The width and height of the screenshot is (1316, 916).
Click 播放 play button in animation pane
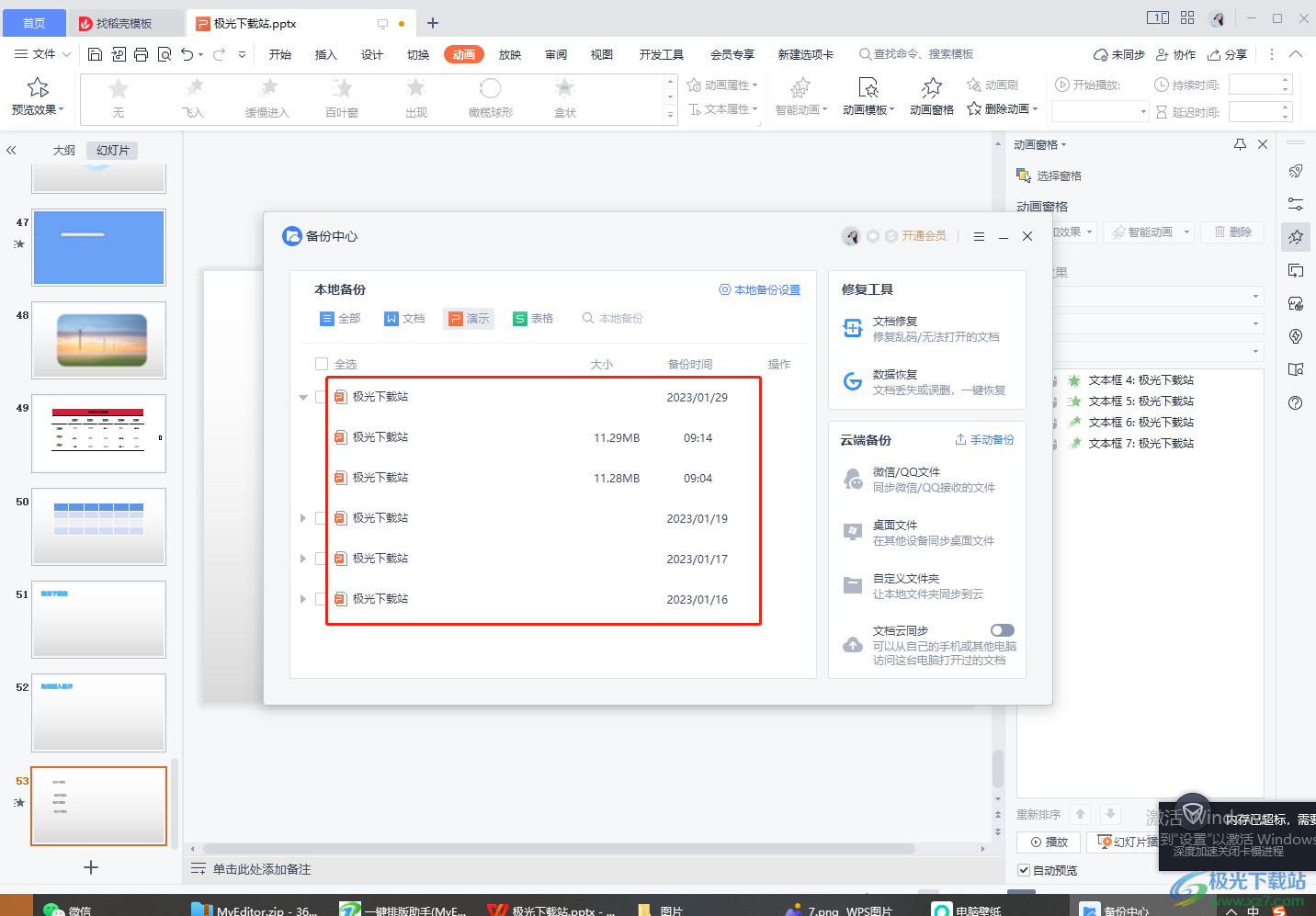pos(1049,842)
